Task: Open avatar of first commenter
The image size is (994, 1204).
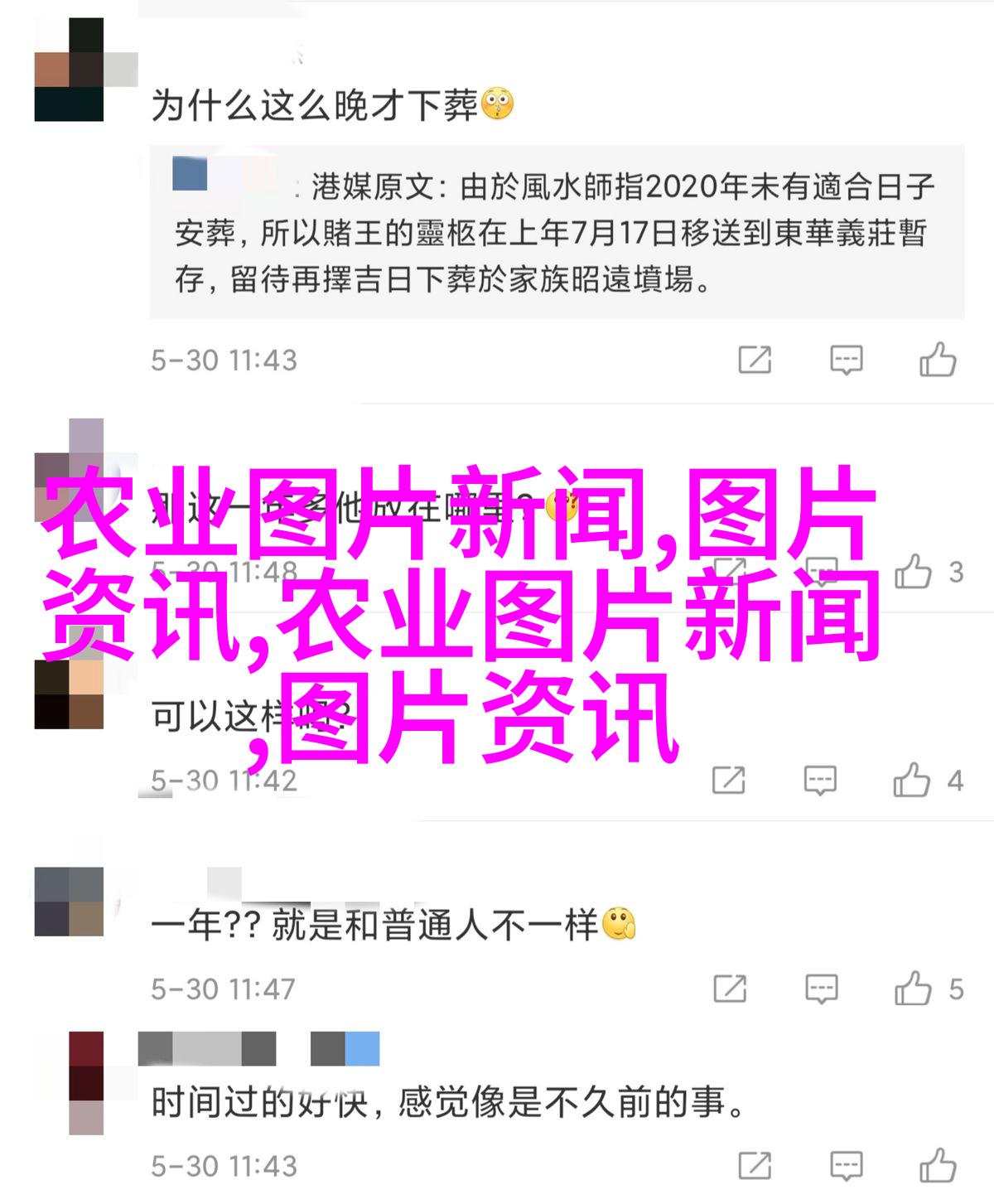Action: (69, 70)
